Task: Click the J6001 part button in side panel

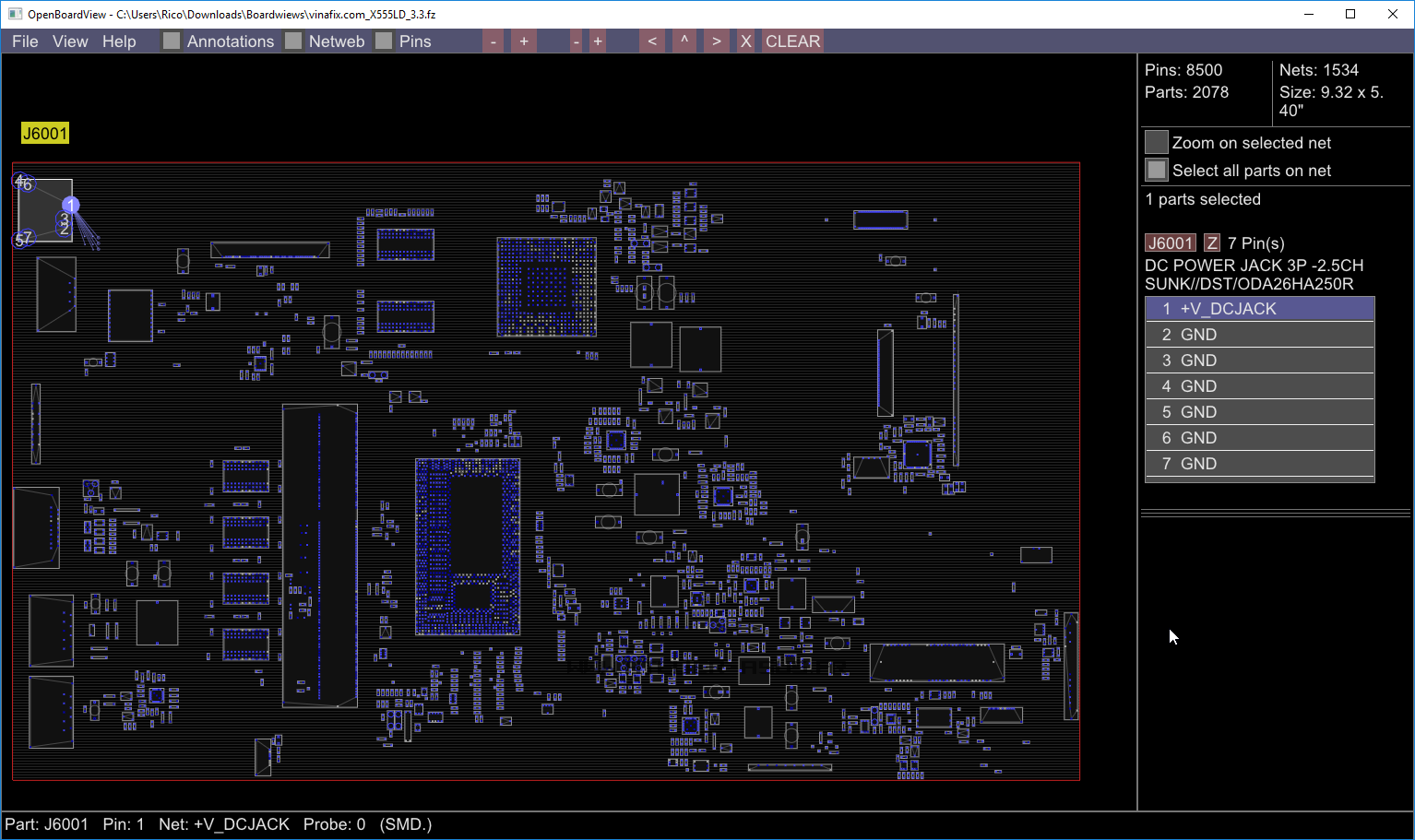Action: 1170,243
